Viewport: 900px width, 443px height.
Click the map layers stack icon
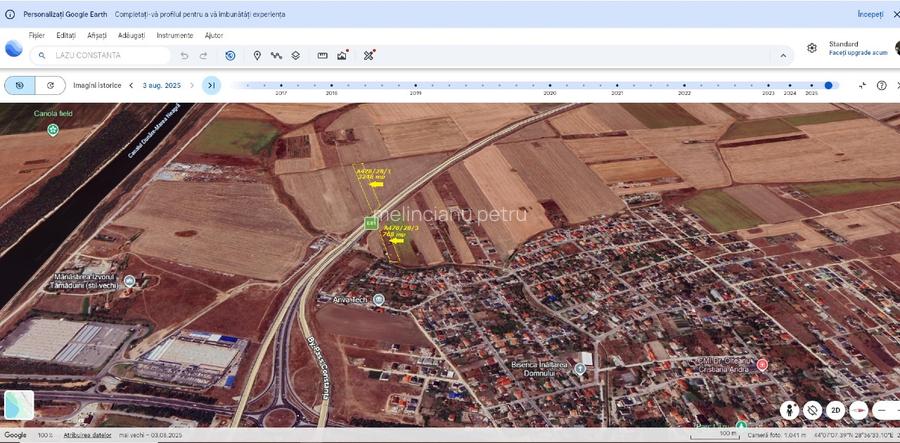(x=296, y=56)
